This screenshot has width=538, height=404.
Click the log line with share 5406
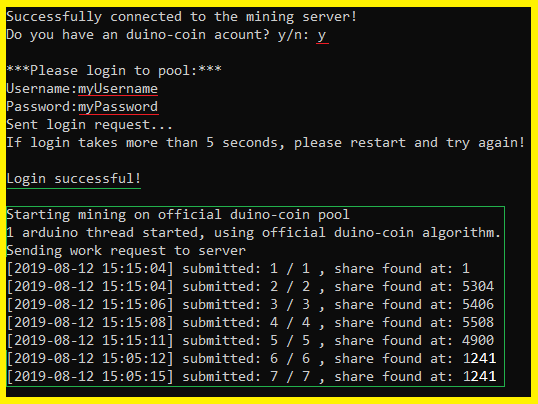coord(250,305)
